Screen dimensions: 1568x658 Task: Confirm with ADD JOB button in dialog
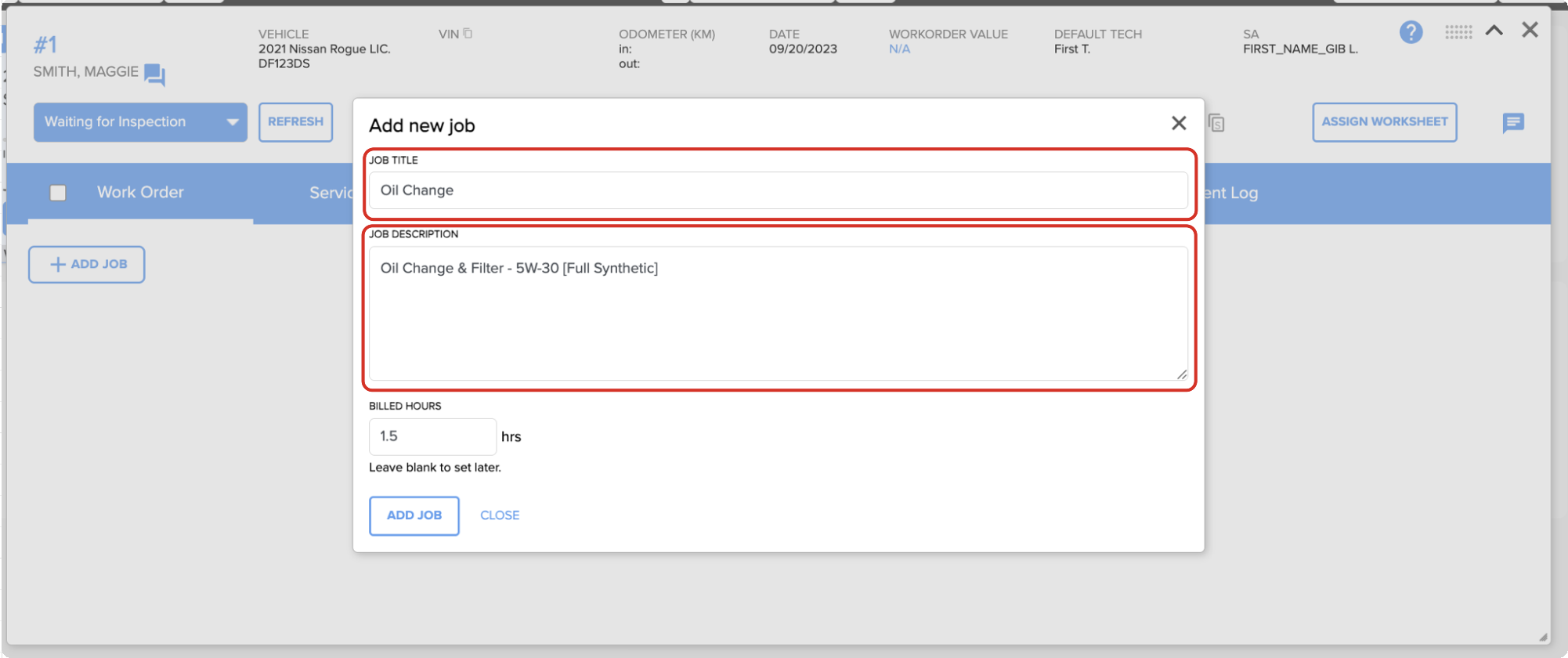pyautogui.click(x=414, y=515)
